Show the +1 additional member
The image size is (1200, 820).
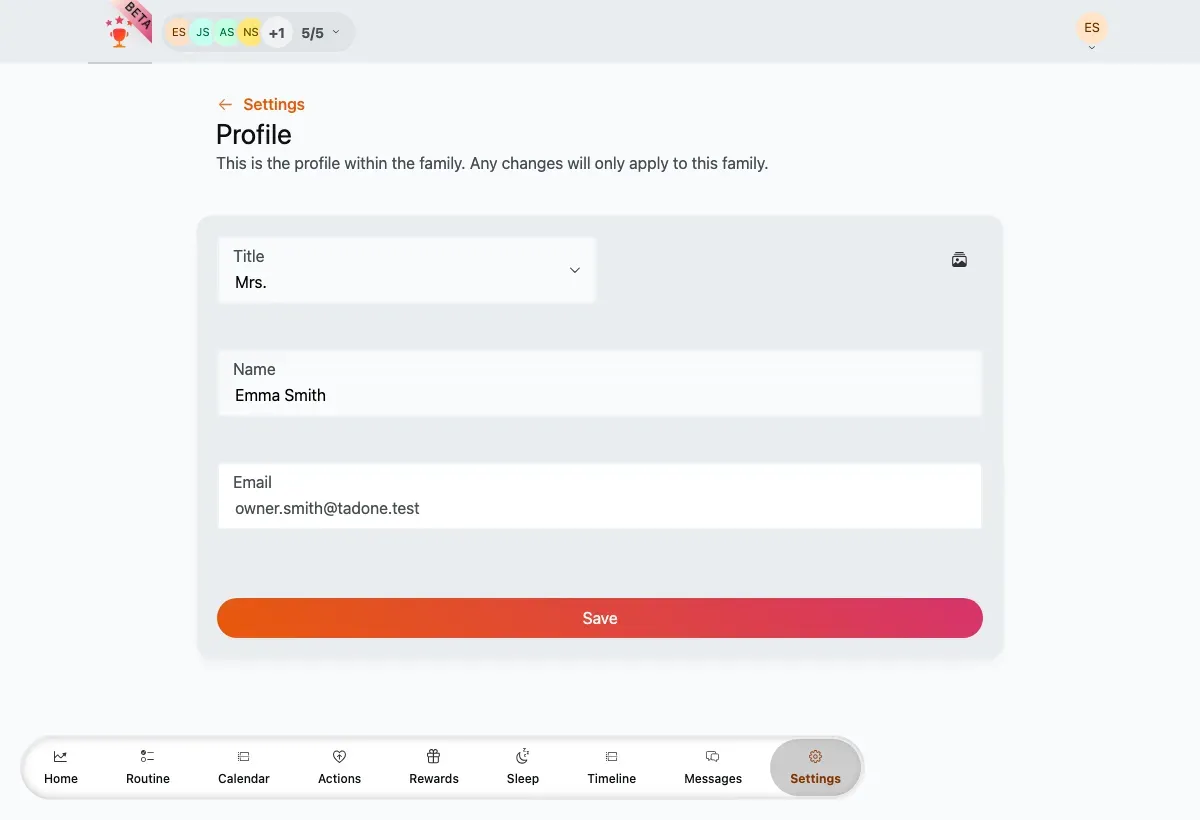tap(277, 33)
